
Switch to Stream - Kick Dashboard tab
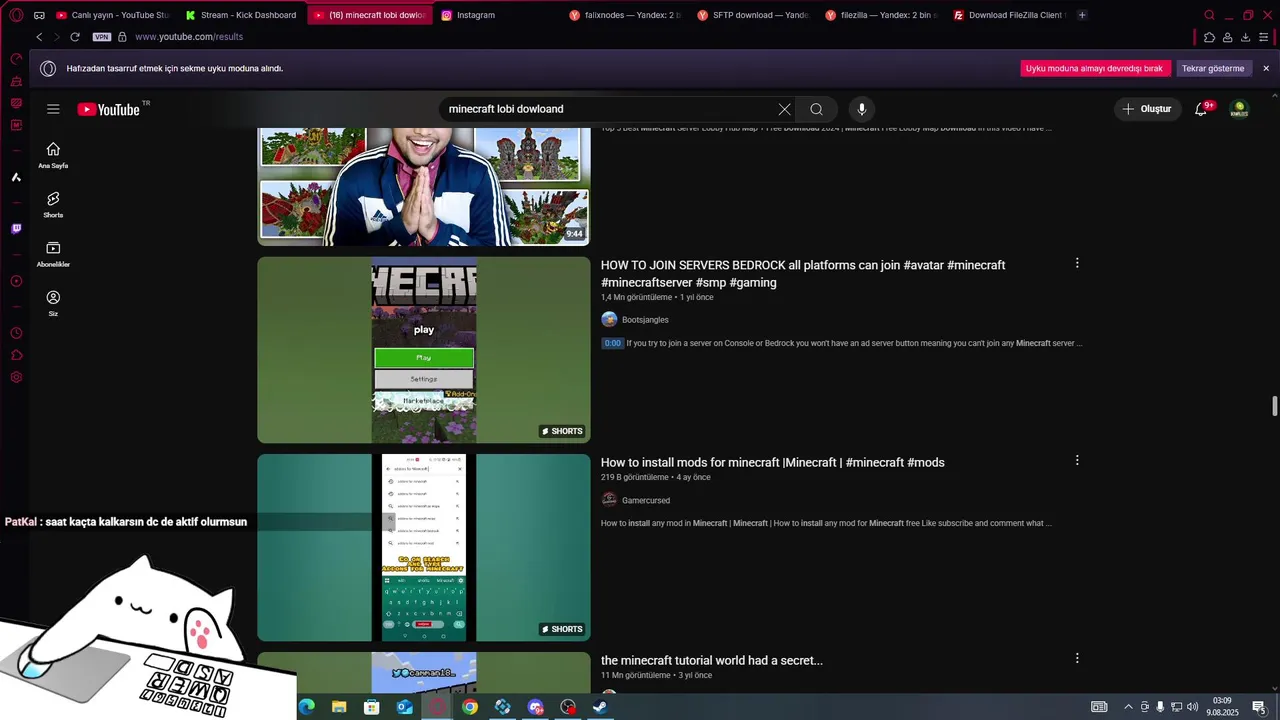click(x=241, y=15)
